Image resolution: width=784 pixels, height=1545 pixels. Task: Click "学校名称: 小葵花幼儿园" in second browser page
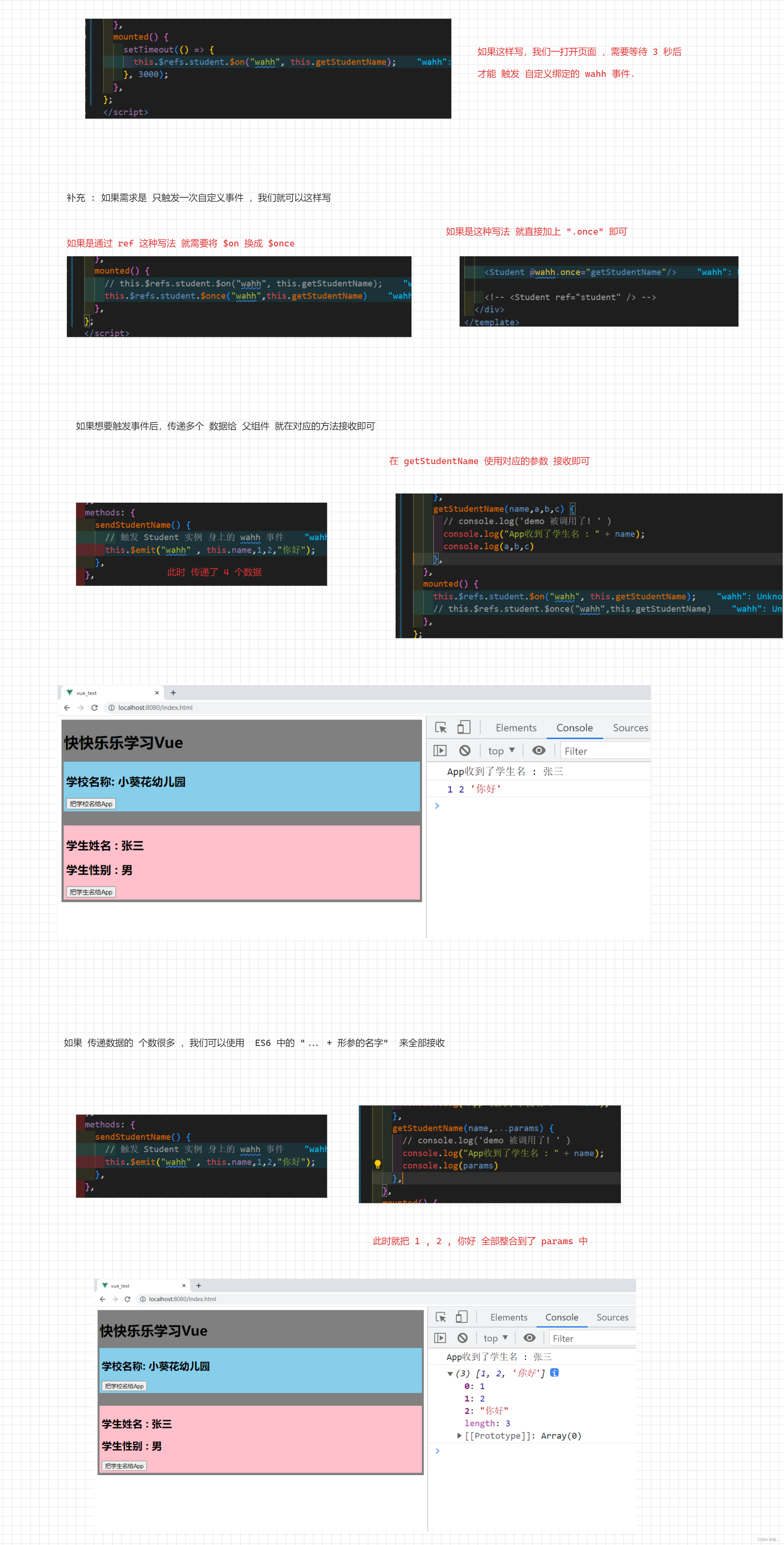[155, 1366]
